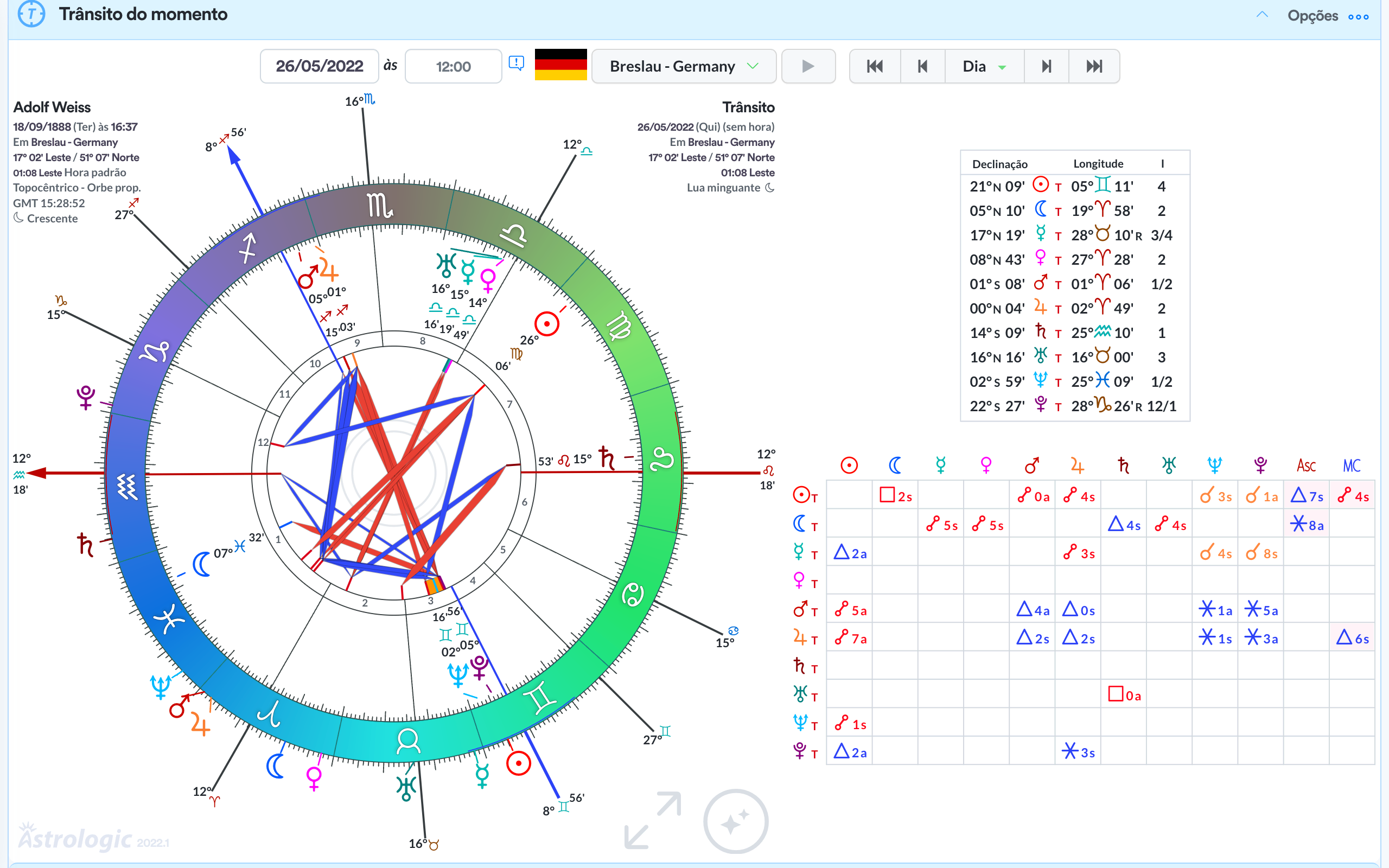
Task: Click the time field 12:00
Action: [453, 67]
